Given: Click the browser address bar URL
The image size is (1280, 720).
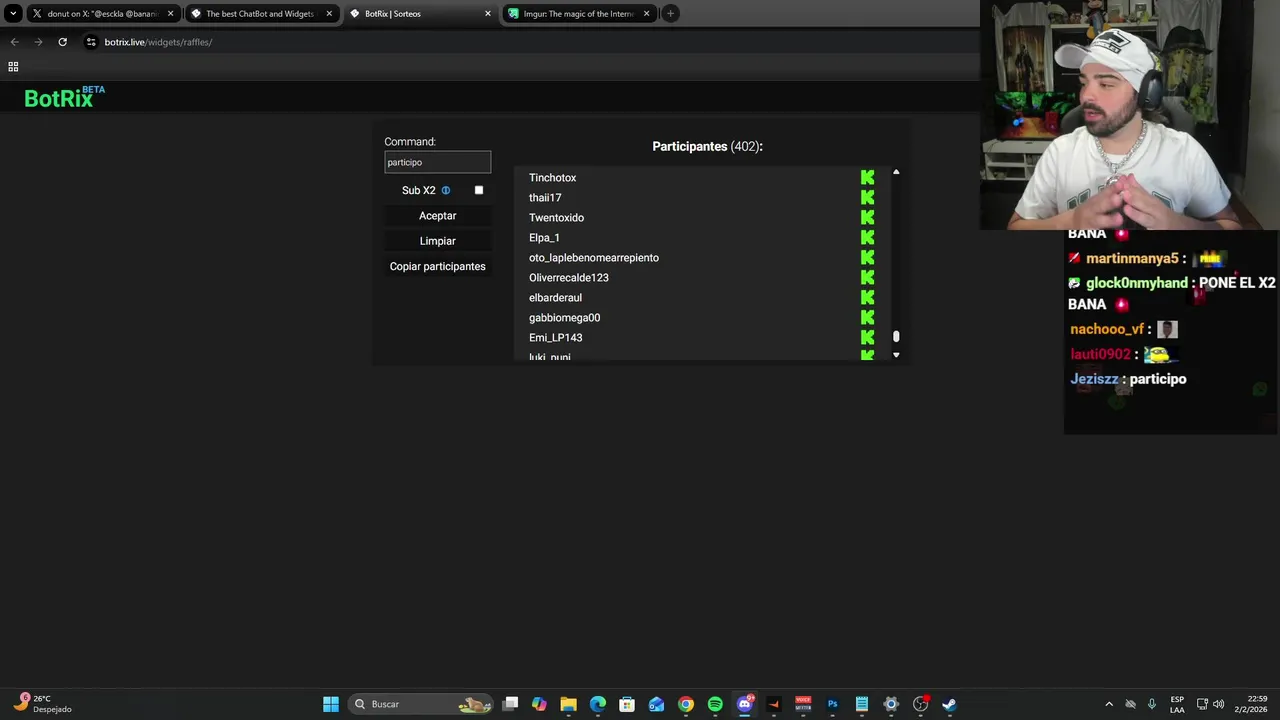Looking at the screenshot, I should (x=158, y=42).
